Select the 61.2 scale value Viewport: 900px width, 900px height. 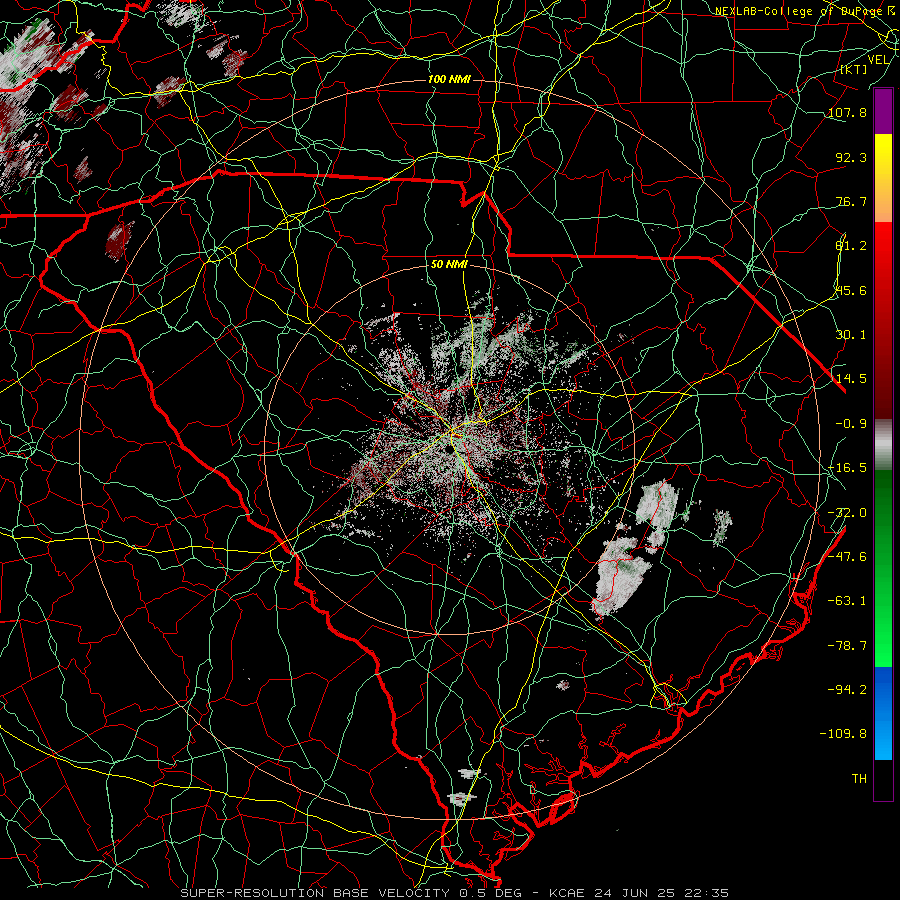[x=851, y=246]
